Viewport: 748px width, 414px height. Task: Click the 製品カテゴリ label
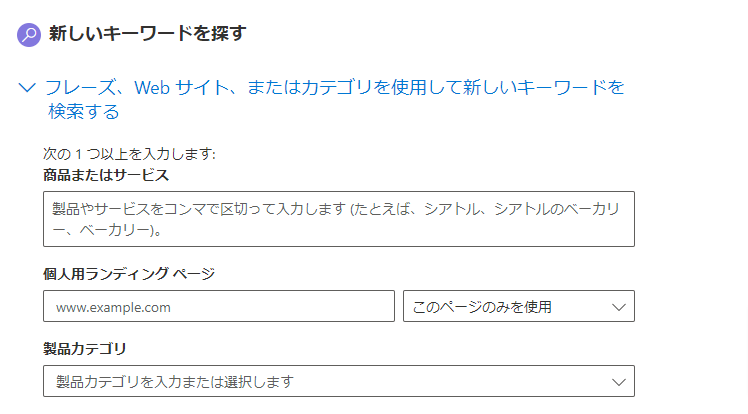[85, 348]
